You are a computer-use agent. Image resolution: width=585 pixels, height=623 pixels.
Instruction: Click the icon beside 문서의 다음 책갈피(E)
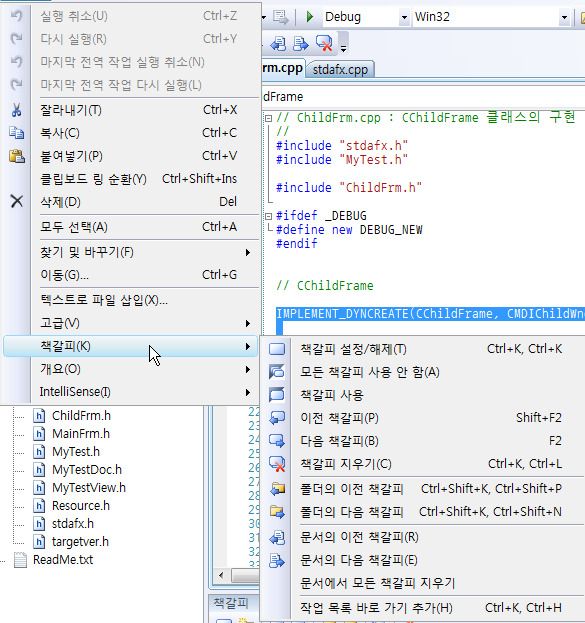[x=277, y=560]
